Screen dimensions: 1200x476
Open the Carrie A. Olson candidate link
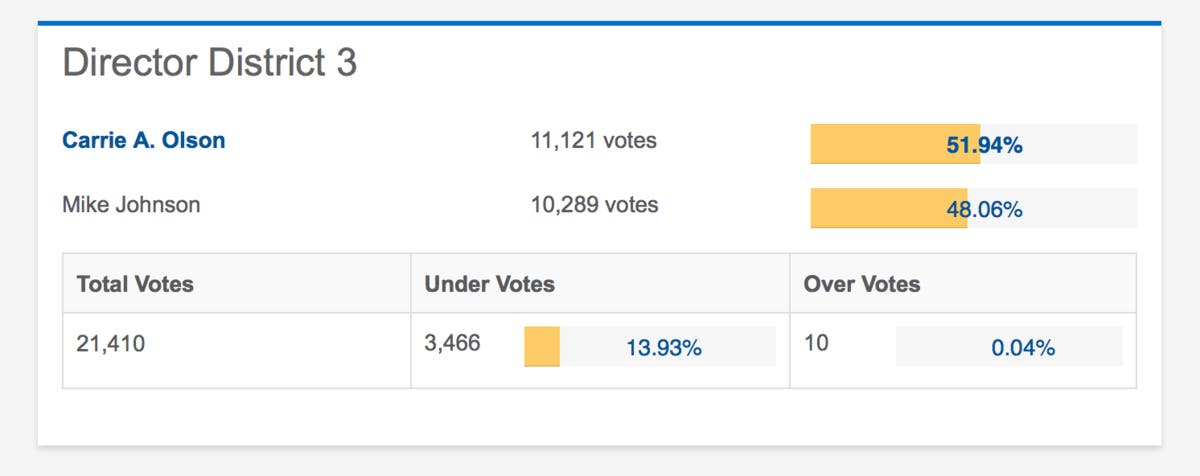pos(144,141)
